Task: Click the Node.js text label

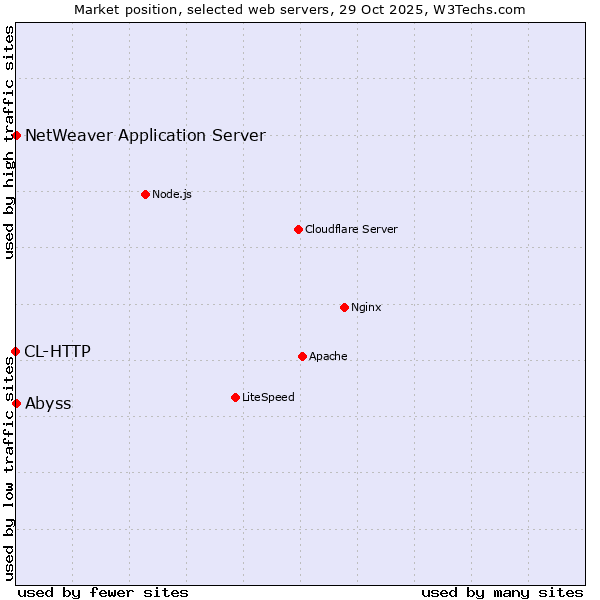Action: [x=172, y=194]
